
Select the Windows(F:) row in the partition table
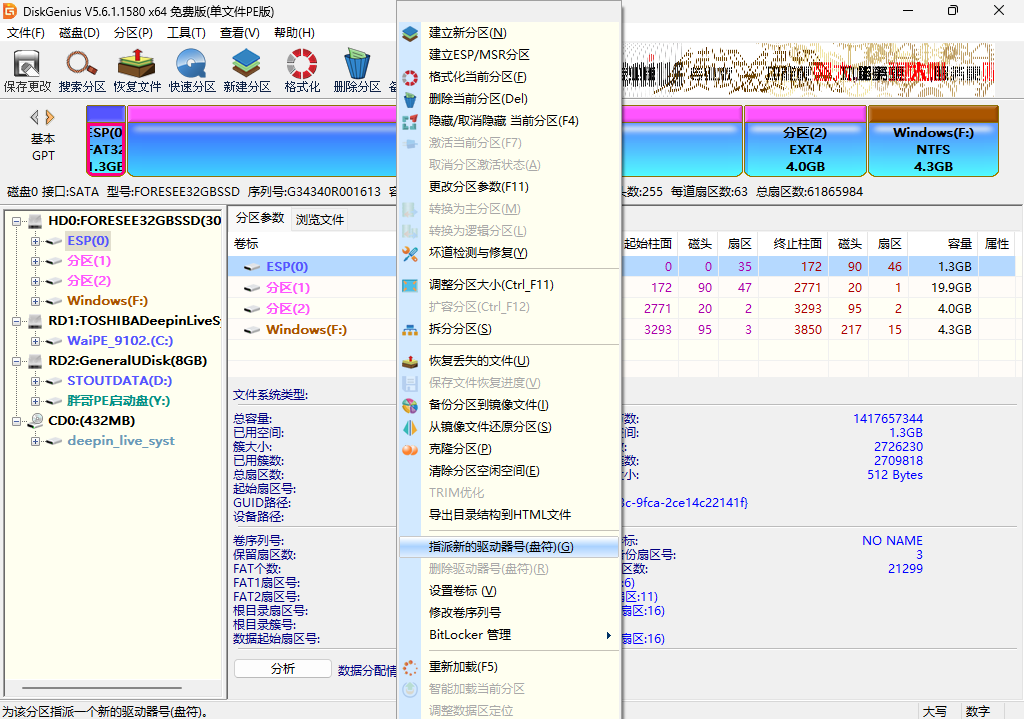pyautogui.click(x=622, y=330)
